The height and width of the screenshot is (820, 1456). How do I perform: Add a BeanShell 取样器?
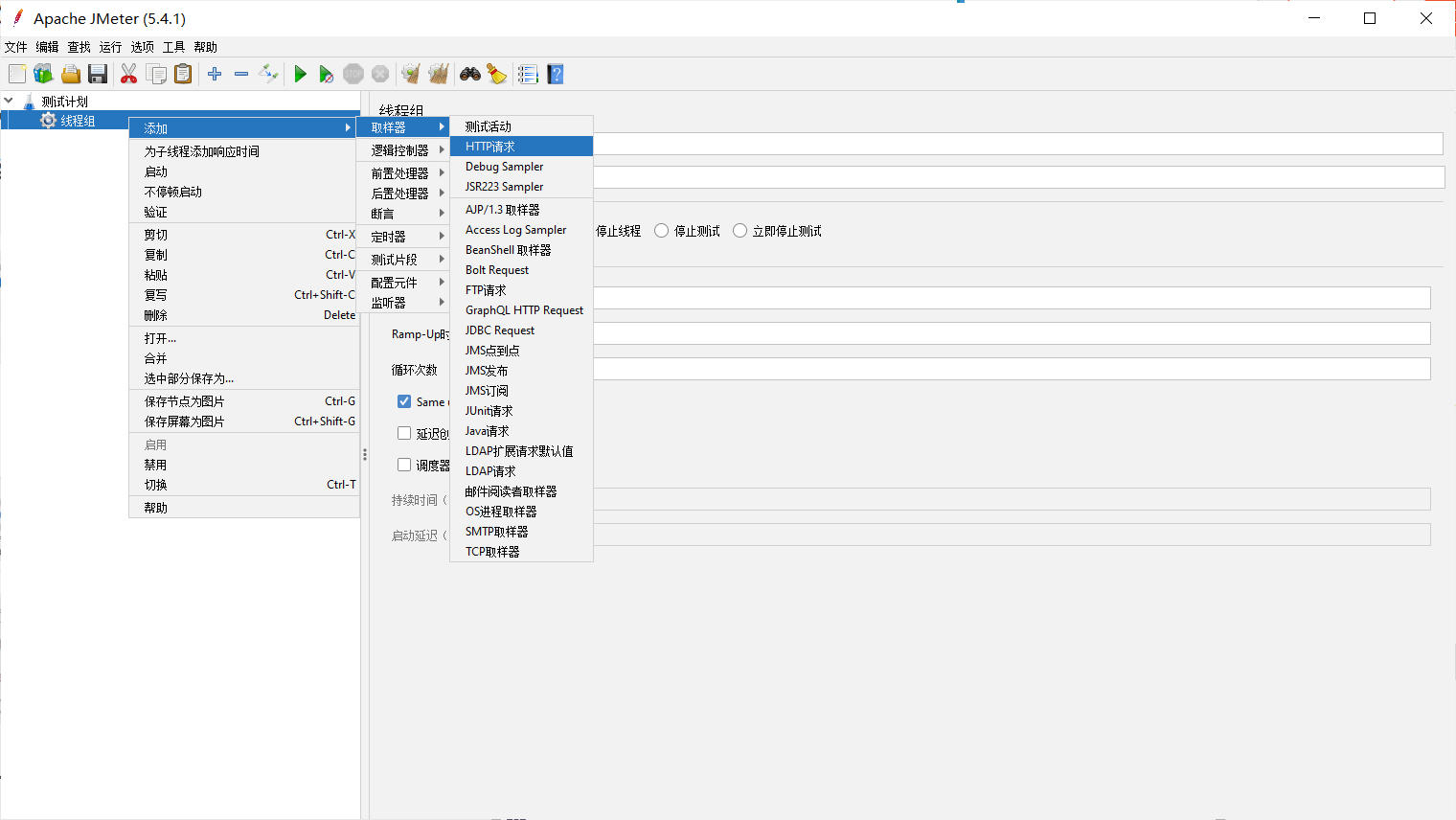[521, 250]
